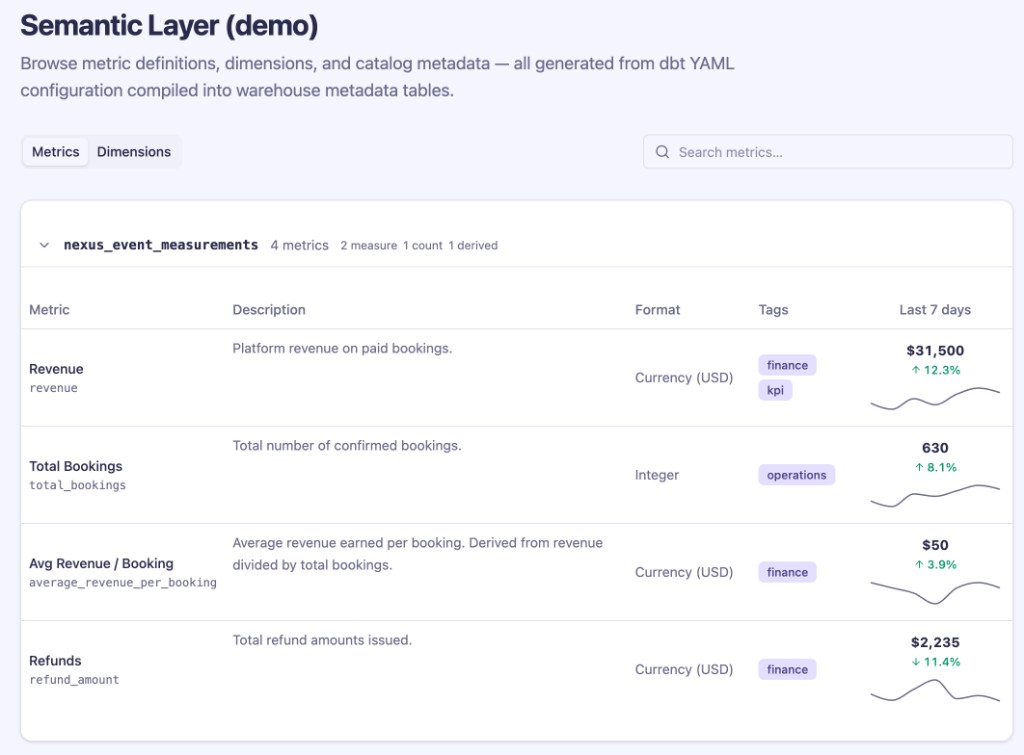1024x755 pixels.
Task: View the Avg Revenue / Booking sparkline
Action: coord(935,591)
